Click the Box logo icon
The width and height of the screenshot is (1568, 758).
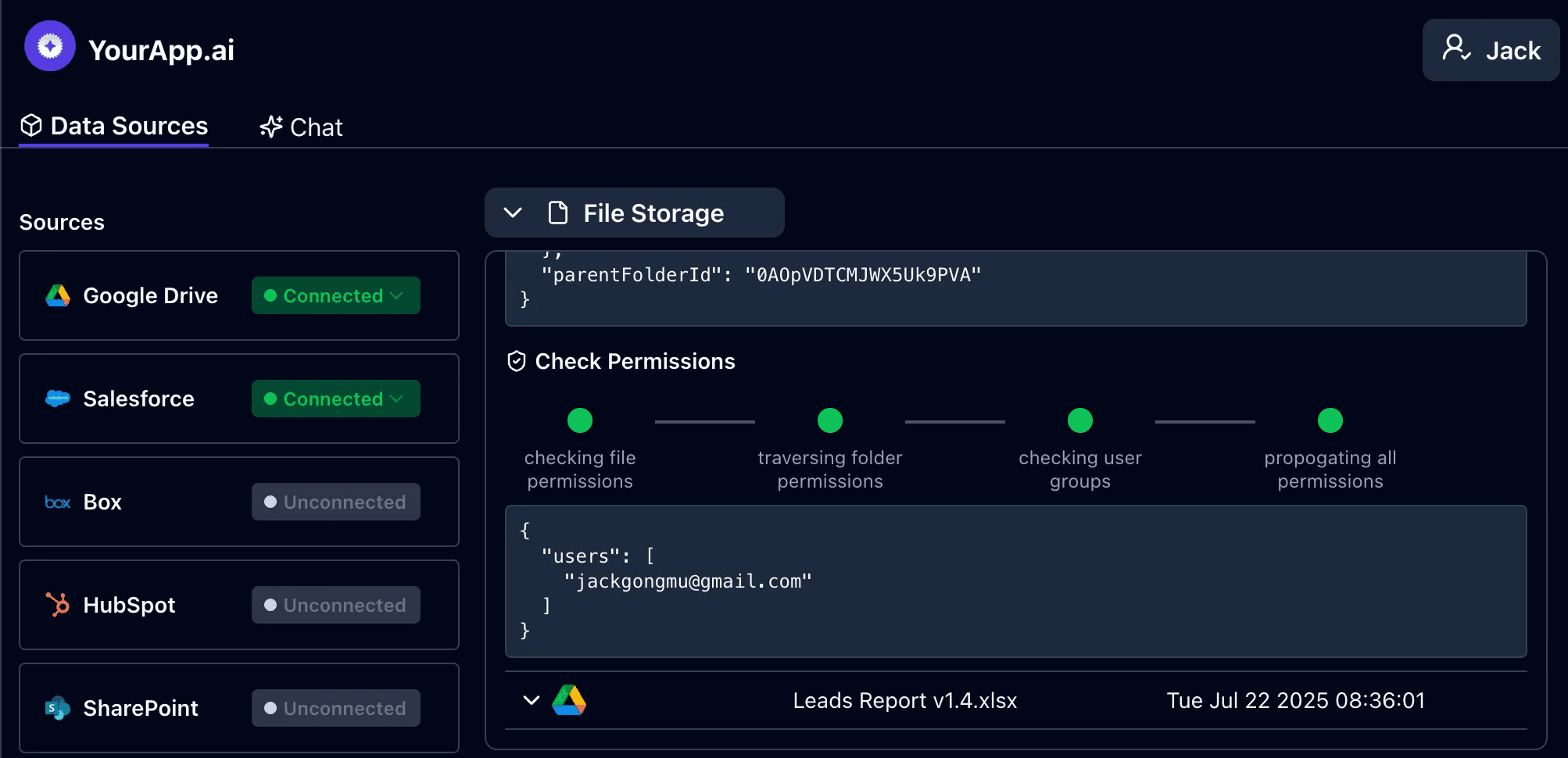pyautogui.click(x=58, y=502)
